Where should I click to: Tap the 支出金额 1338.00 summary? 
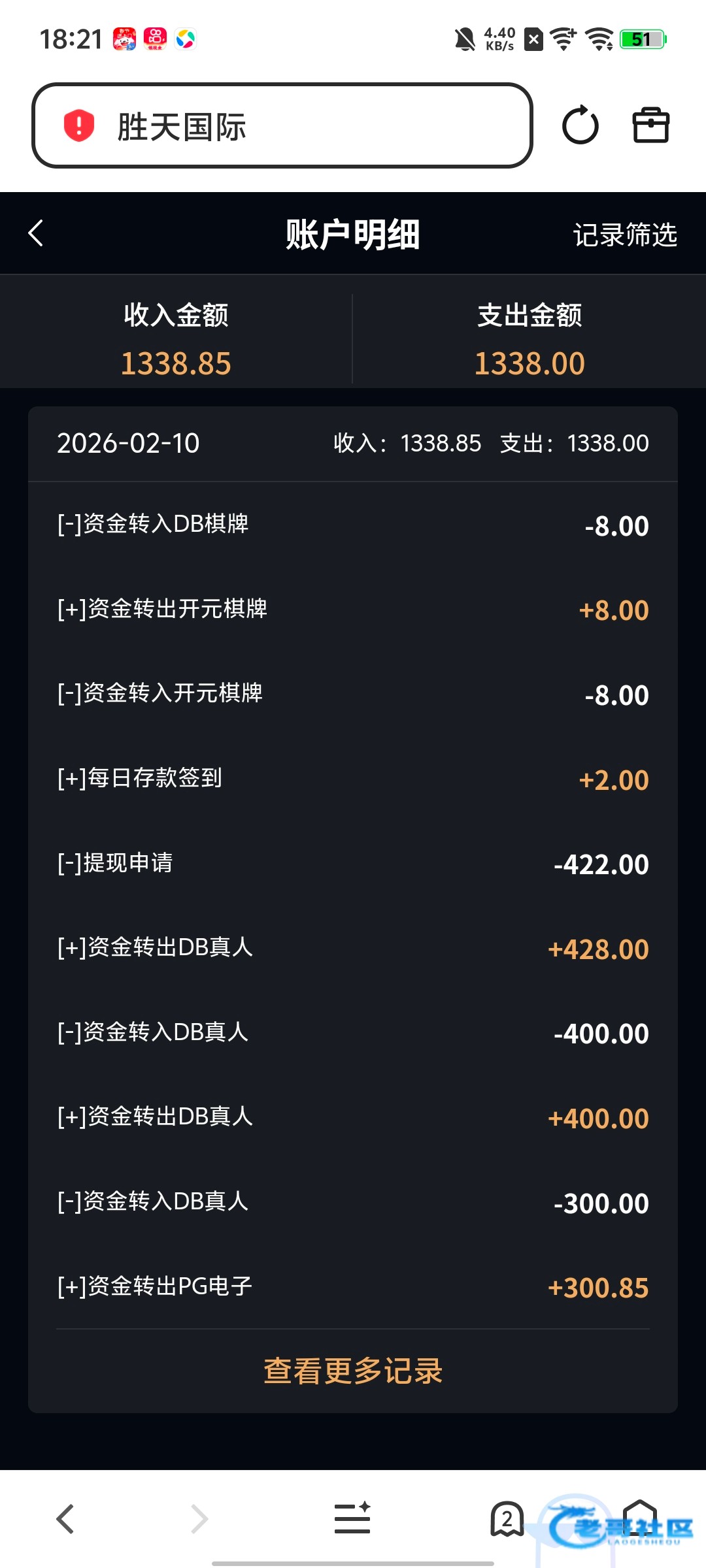[529, 338]
